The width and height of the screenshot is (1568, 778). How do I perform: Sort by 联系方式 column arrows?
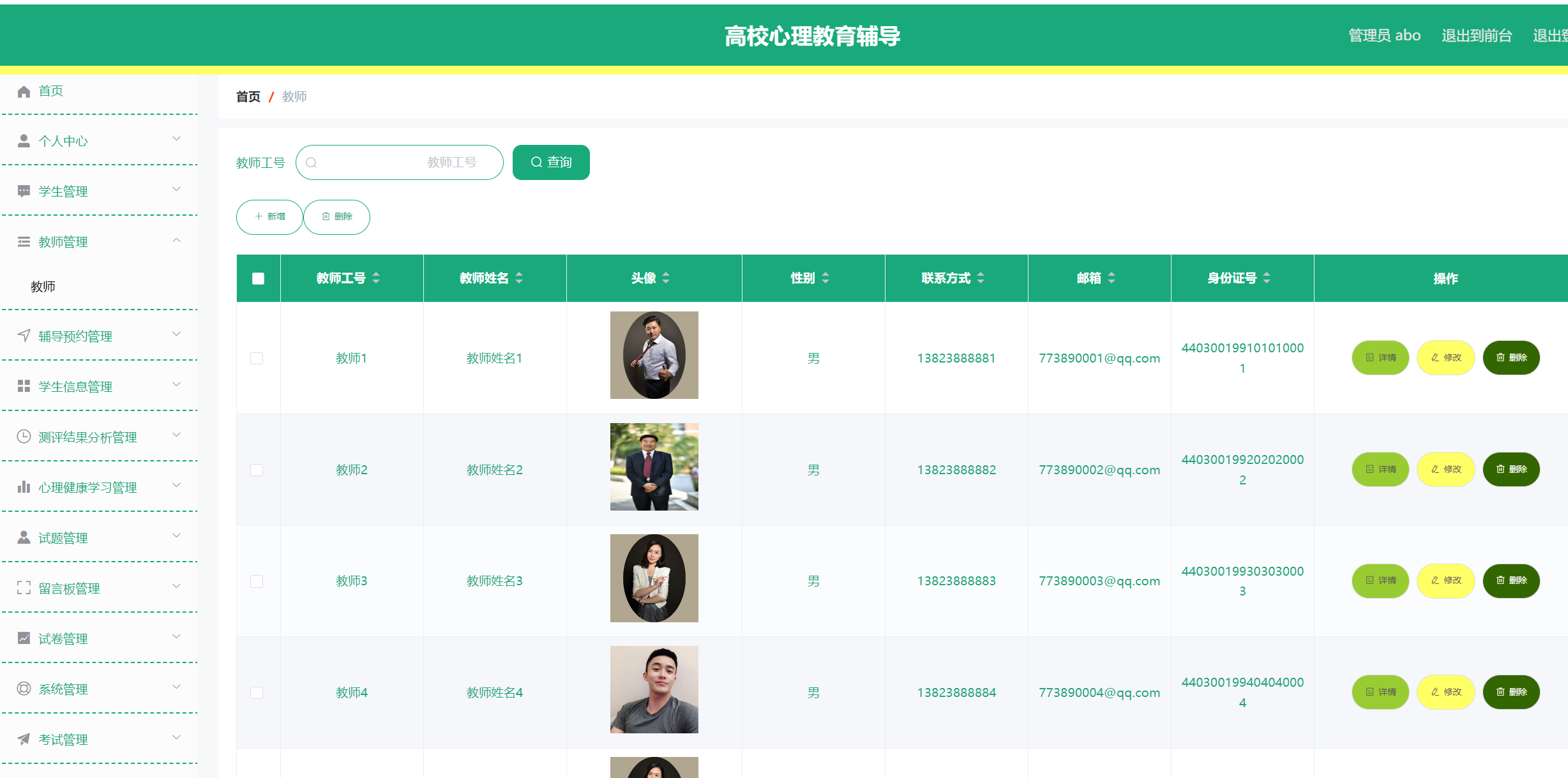[981, 278]
